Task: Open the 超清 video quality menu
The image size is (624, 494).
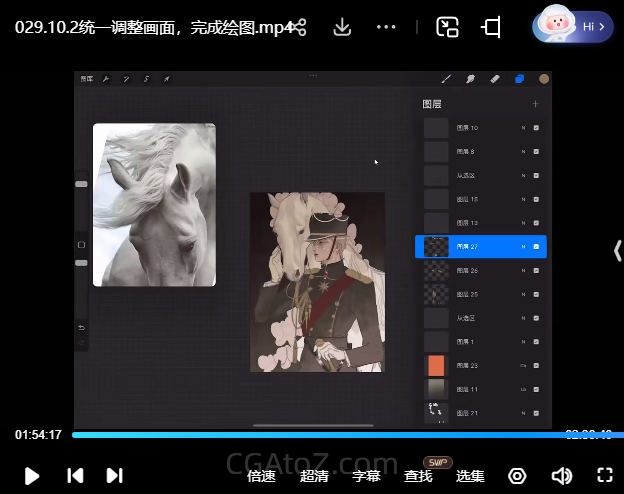Action: [314, 476]
